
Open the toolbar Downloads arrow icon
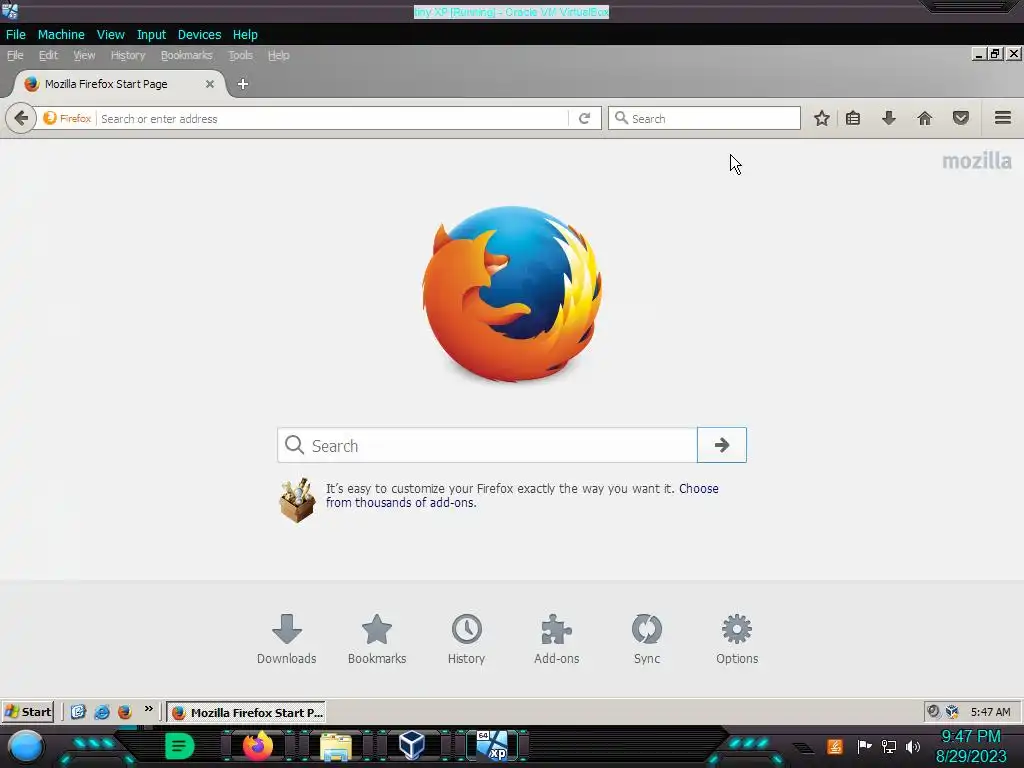(x=889, y=118)
